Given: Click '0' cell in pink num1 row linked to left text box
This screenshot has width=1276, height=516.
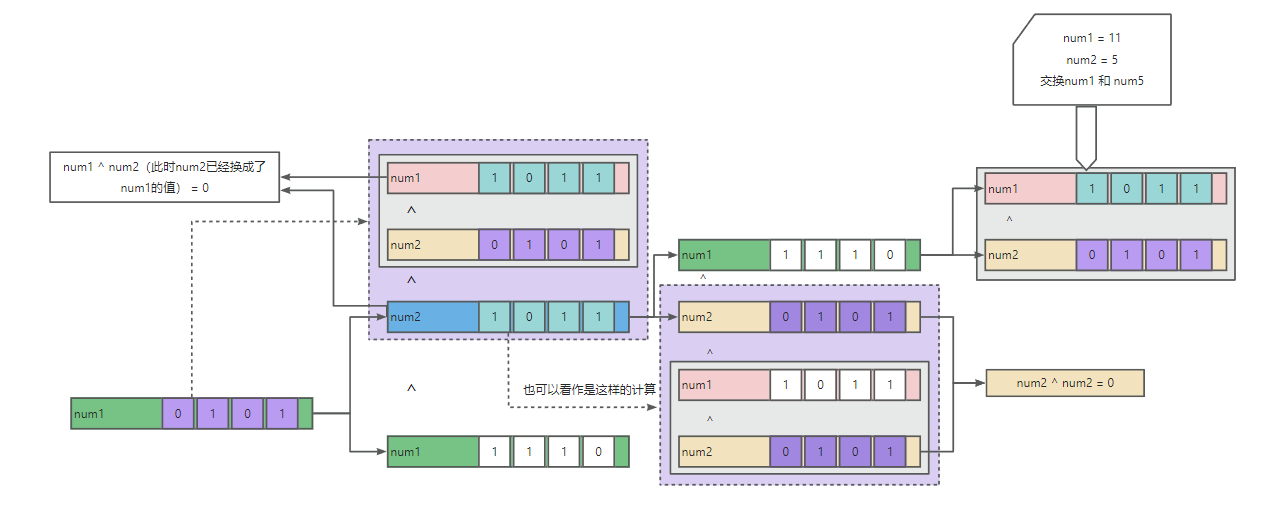Looking at the screenshot, I should (530, 178).
